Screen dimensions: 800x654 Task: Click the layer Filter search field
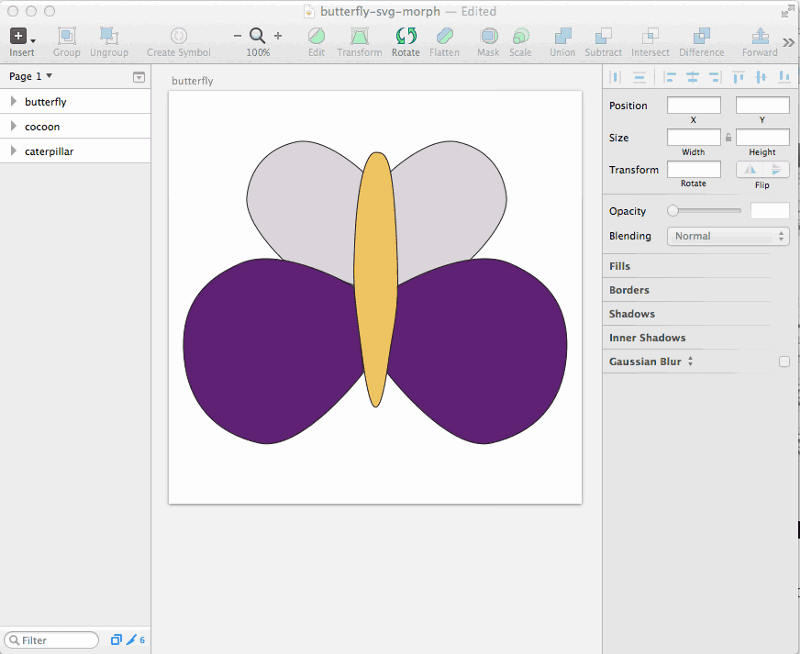(55, 640)
